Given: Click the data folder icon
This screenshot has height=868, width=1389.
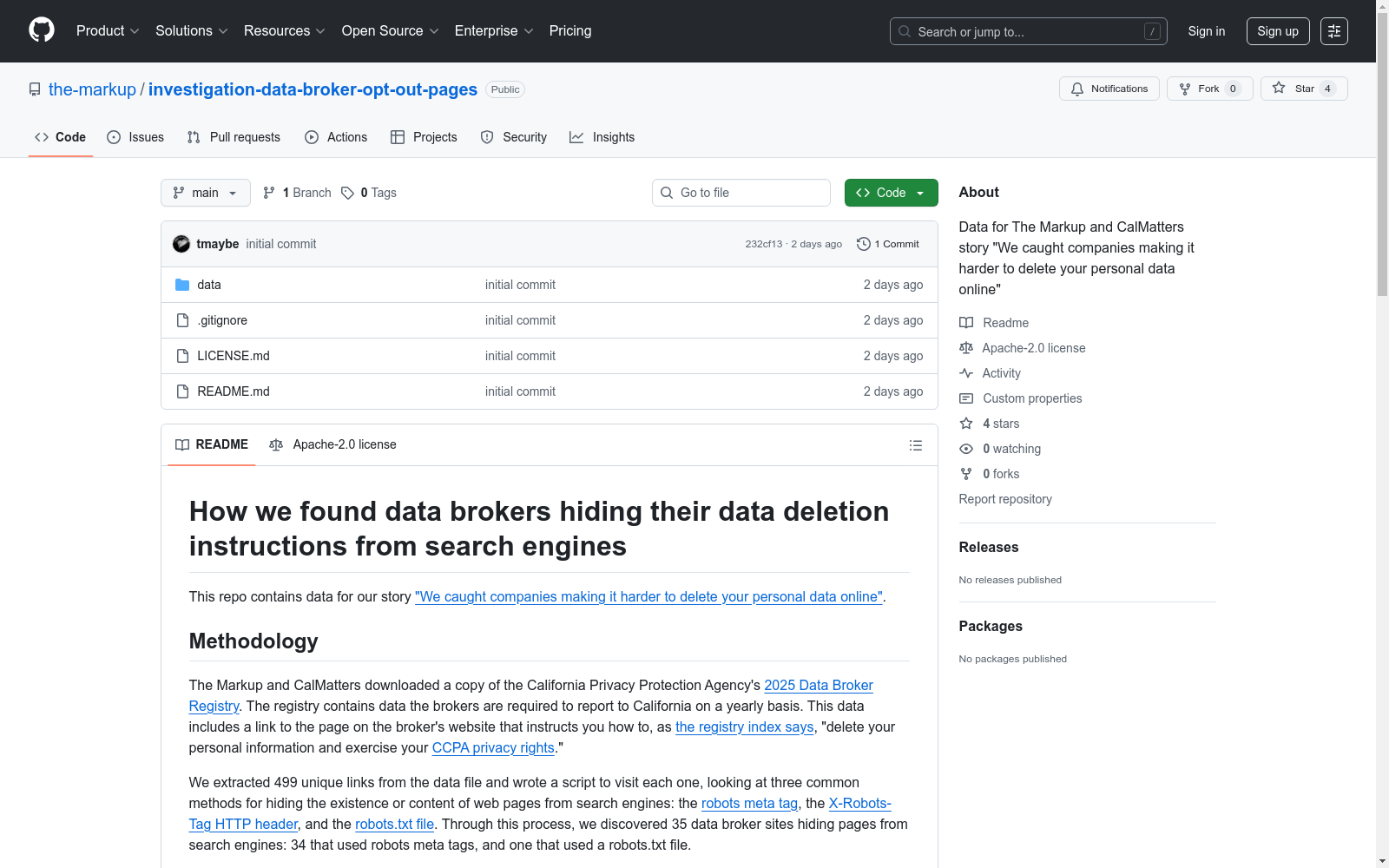Looking at the screenshot, I should click(x=182, y=285).
